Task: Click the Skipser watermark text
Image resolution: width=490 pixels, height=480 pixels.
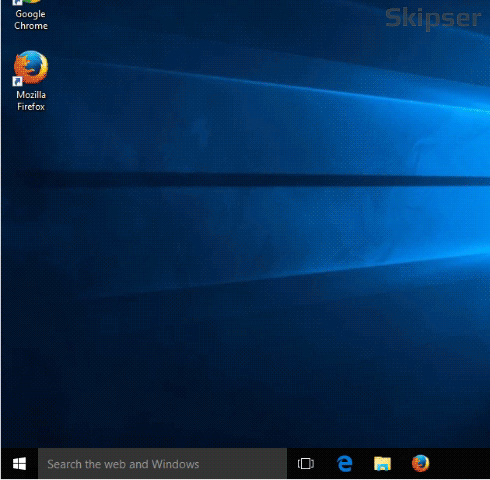Action: coord(433,19)
